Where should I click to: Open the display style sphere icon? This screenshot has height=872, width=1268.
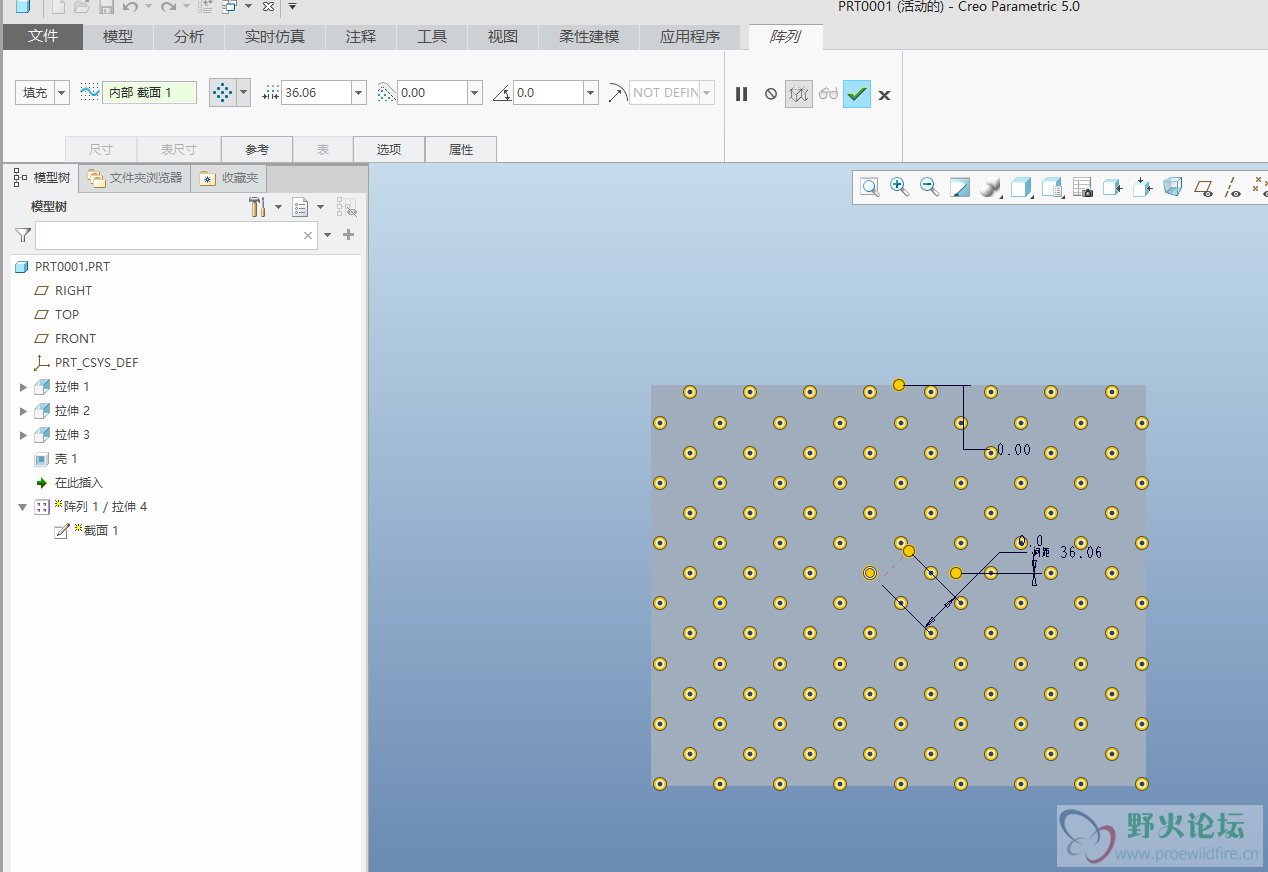pos(990,187)
